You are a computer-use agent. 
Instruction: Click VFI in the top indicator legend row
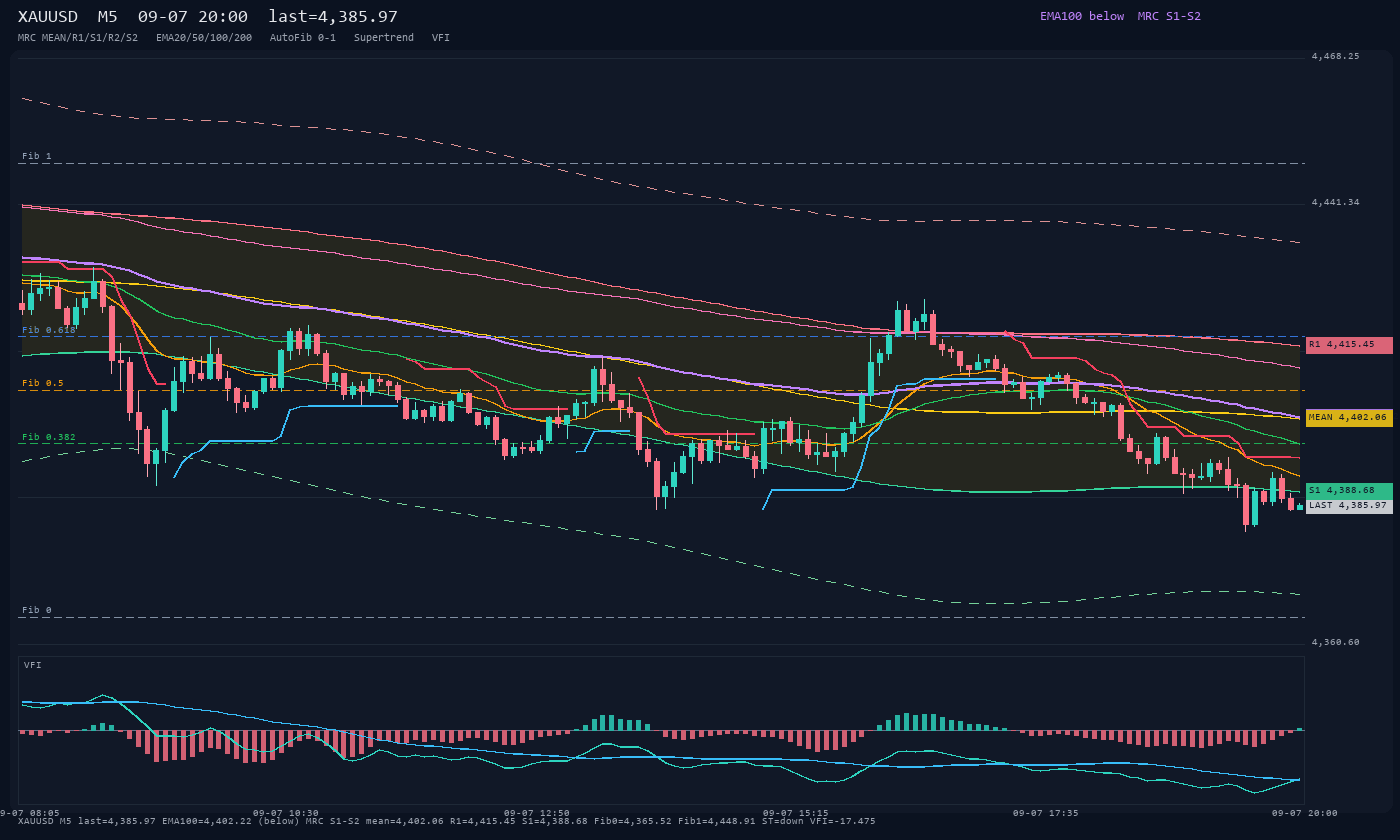click(441, 38)
